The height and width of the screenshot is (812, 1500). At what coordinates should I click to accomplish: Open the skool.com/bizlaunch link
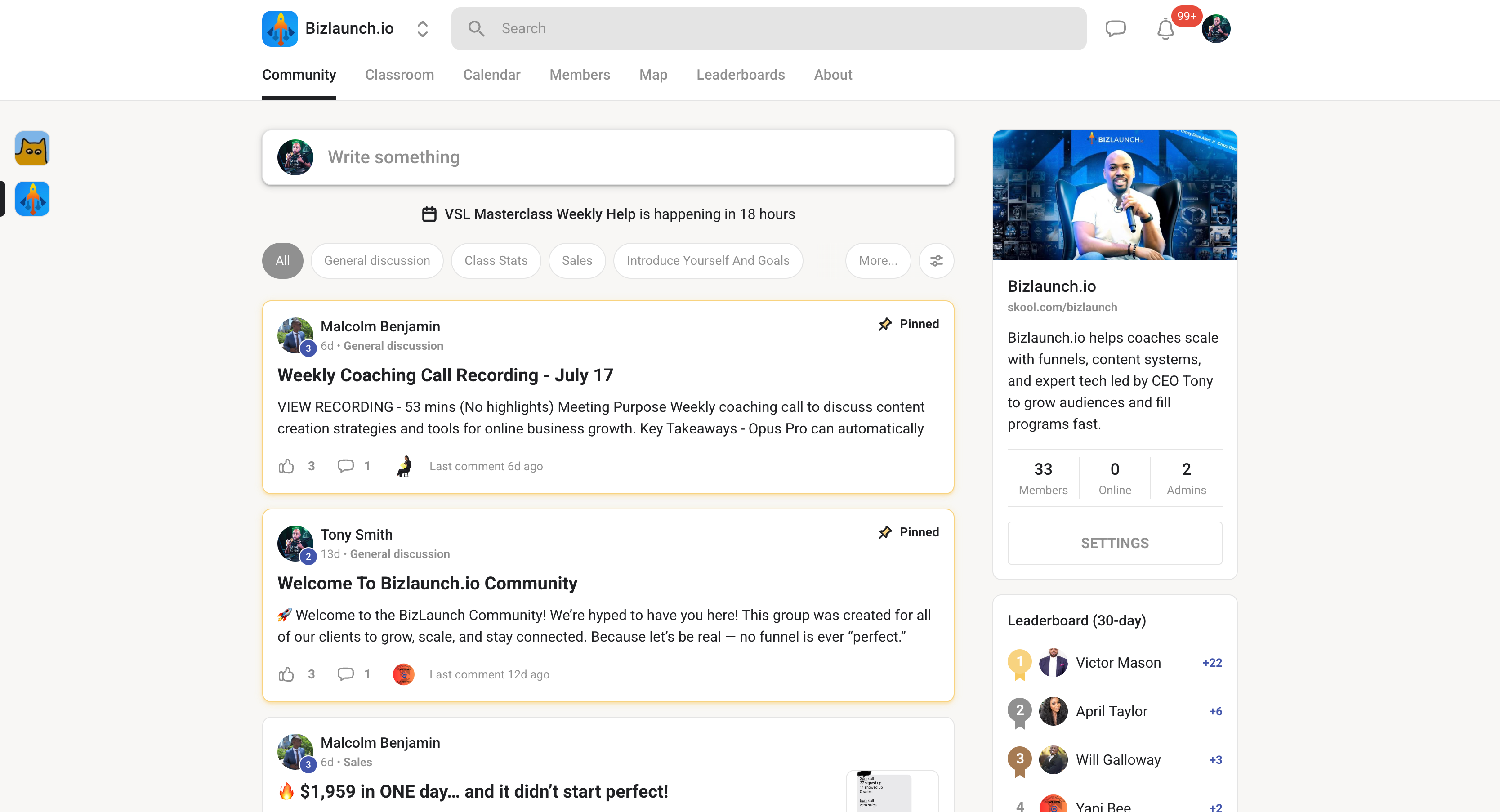tap(1062, 307)
